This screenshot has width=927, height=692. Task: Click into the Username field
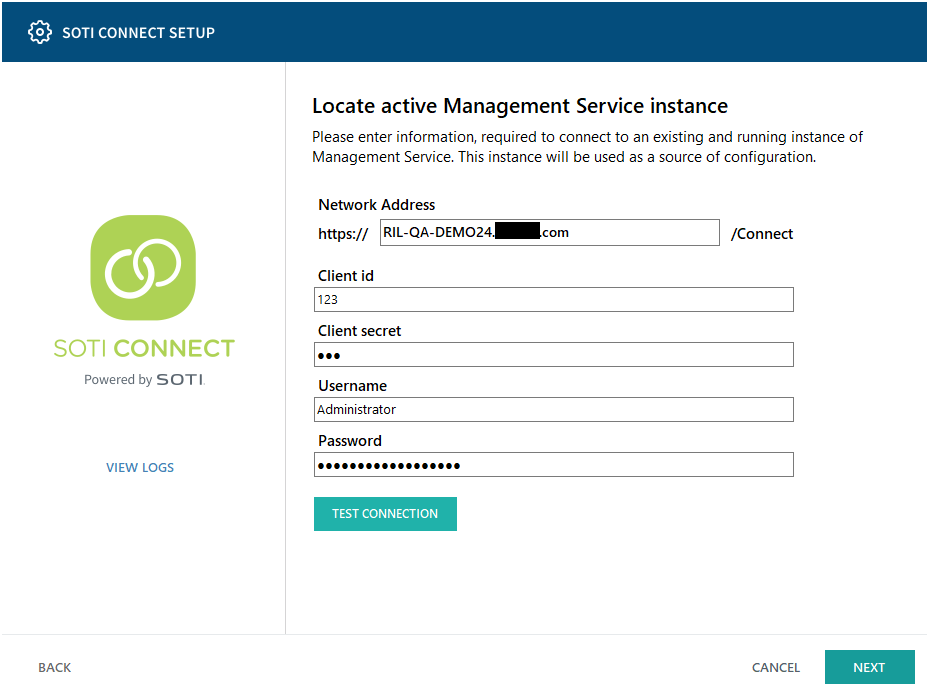[553, 410]
